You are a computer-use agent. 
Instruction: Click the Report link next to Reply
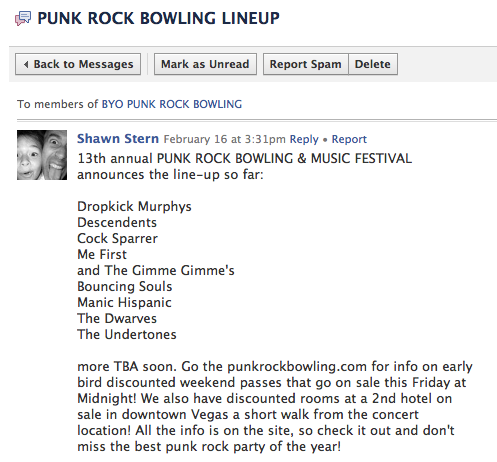[349, 139]
